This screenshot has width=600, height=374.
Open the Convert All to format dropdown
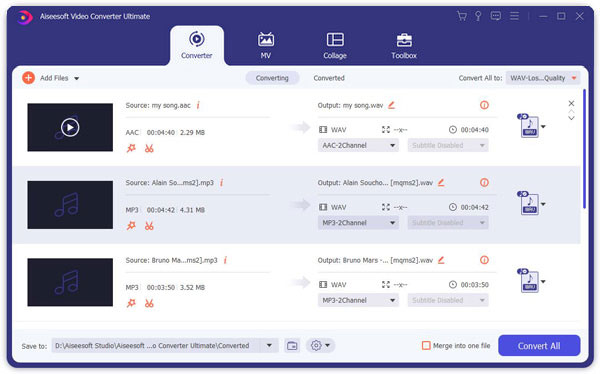[543, 78]
